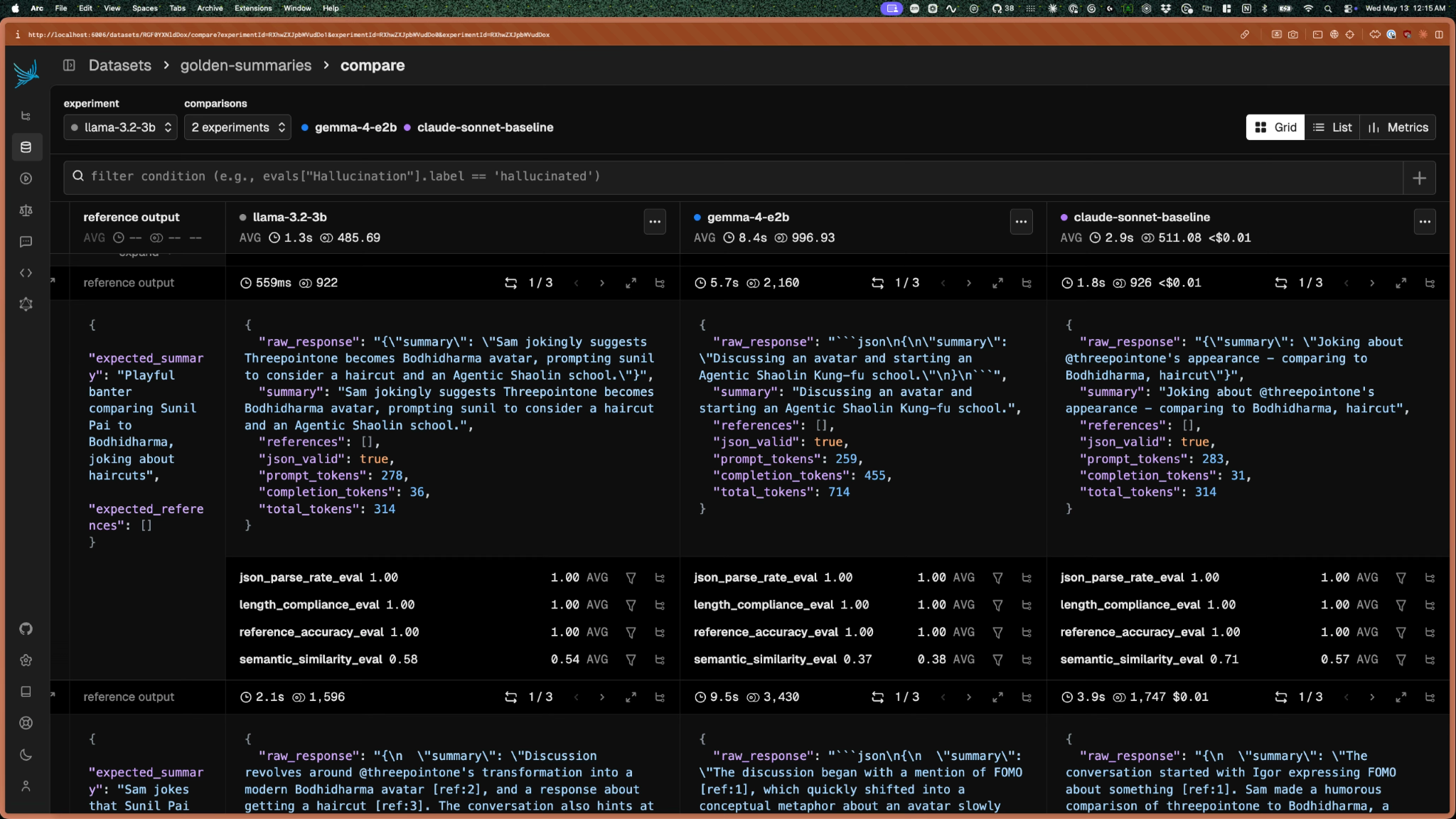Image resolution: width=1456 pixels, height=819 pixels.
Task: Click the localhost URL in the address bar
Action: tap(289, 34)
